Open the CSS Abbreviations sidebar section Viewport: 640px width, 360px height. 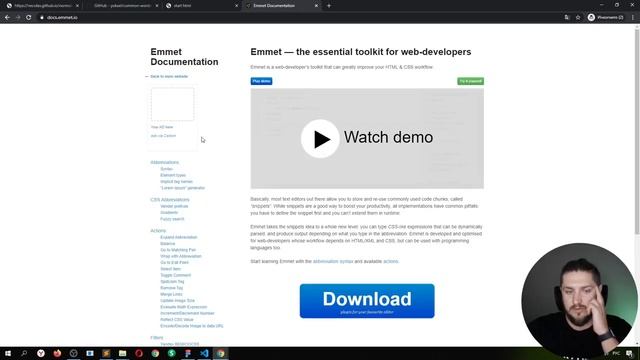coord(170,200)
